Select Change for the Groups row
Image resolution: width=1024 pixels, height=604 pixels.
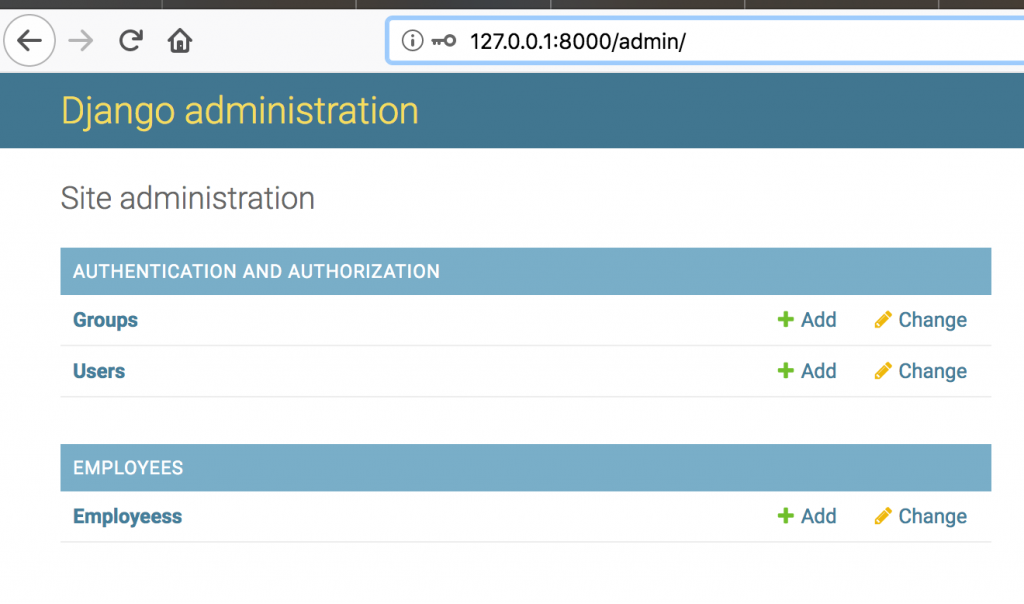click(x=932, y=320)
